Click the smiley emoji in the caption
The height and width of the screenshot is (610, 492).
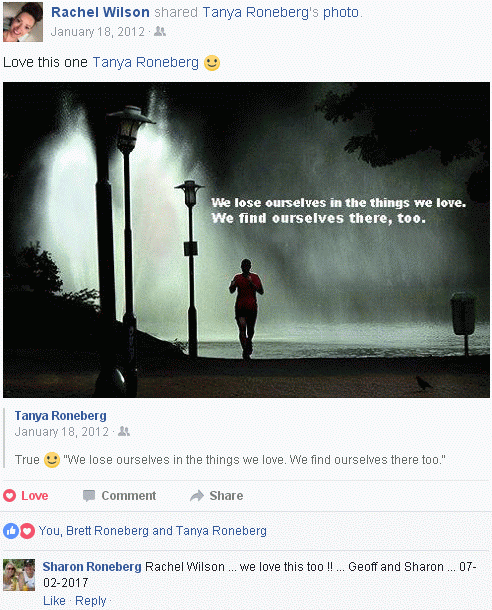pos(212,63)
